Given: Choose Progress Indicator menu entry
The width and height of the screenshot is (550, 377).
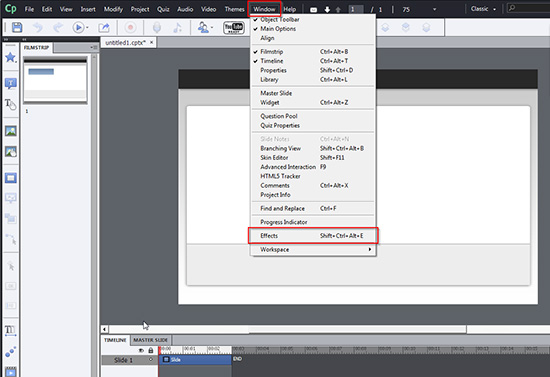Looking at the screenshot, I should [312, 222].
